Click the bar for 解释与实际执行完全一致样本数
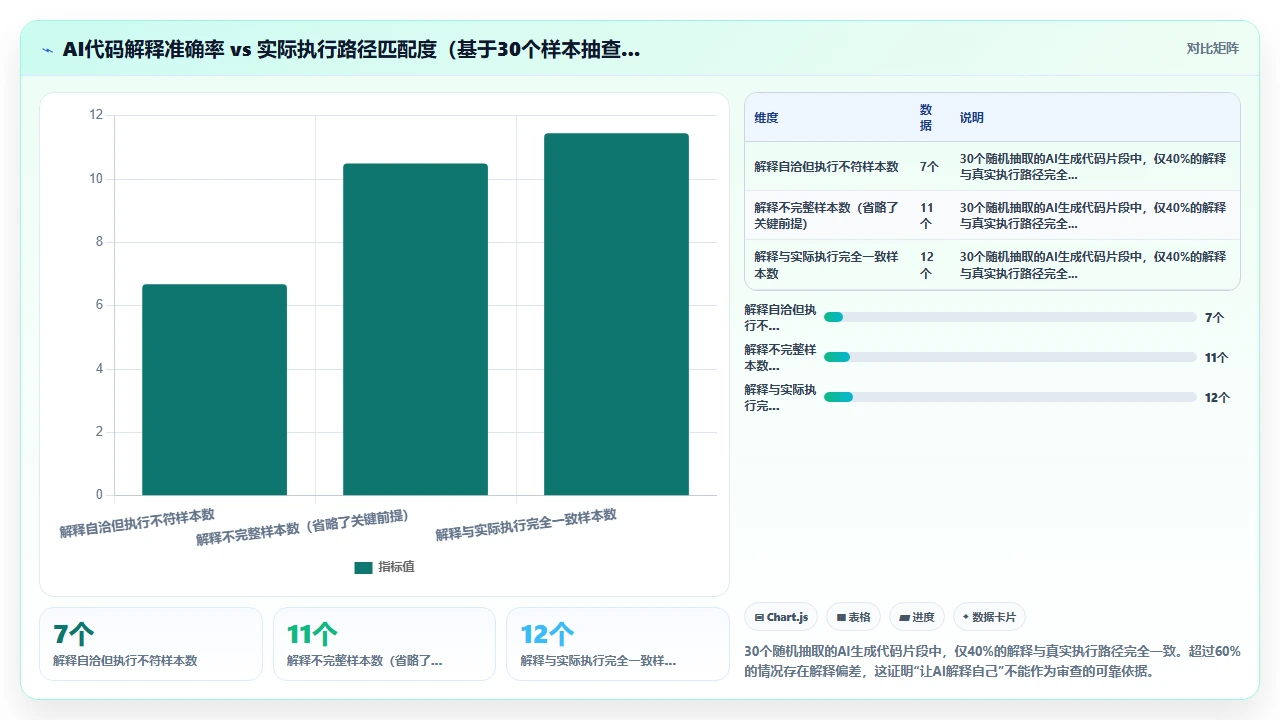This screenshot has height=720, width=1280. pyautogui.click(x=616, y=314)
